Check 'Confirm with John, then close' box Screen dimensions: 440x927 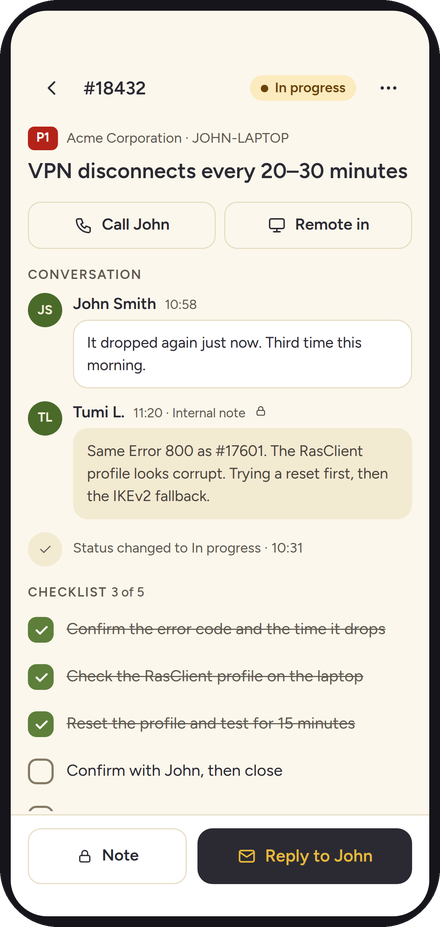coord(41,771)
